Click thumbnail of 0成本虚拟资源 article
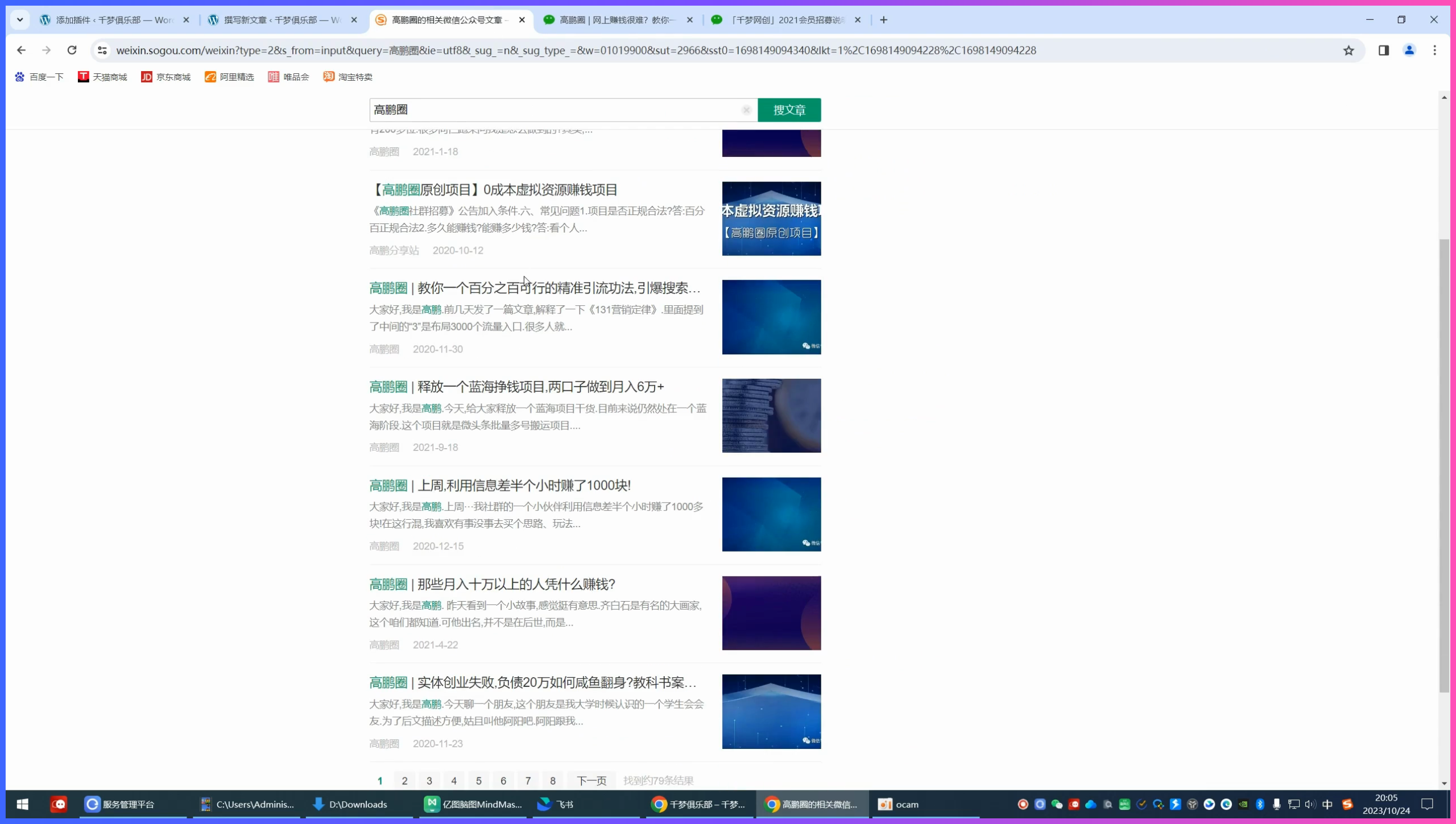Viewport: 1456px width, 824px height. (x=771, y=218)
